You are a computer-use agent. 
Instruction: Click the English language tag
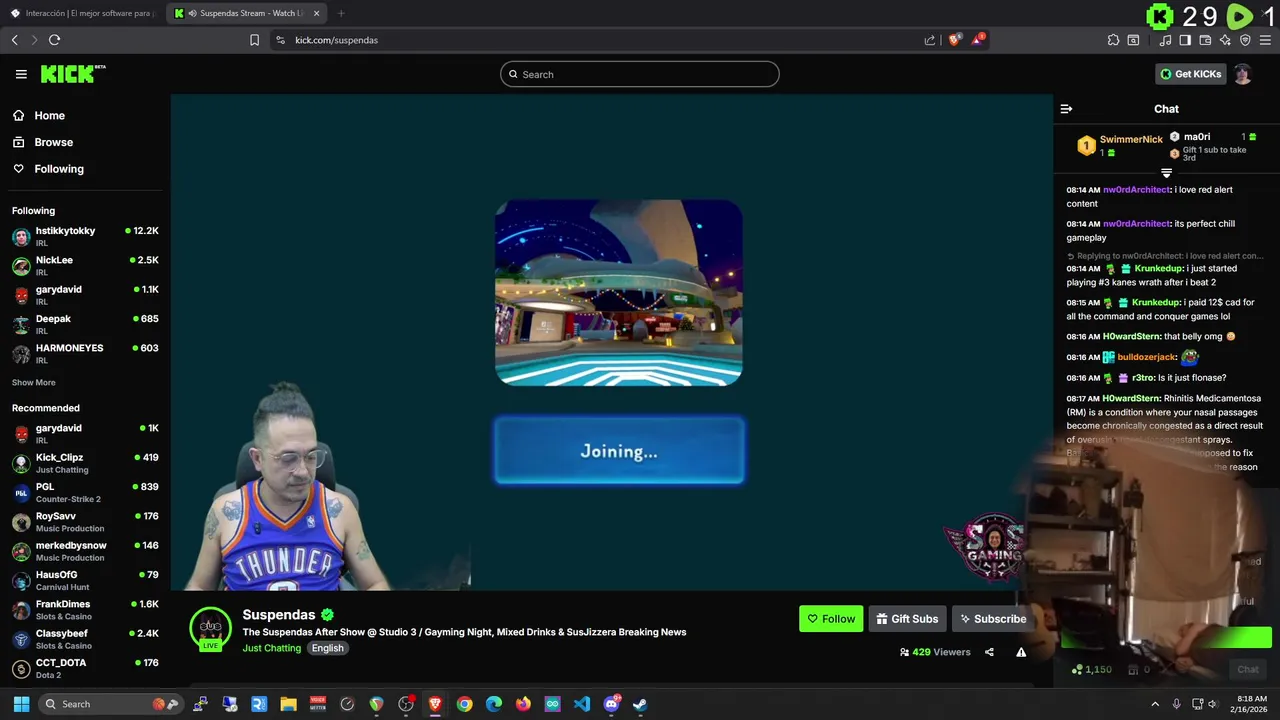click(x=327, y=648)
